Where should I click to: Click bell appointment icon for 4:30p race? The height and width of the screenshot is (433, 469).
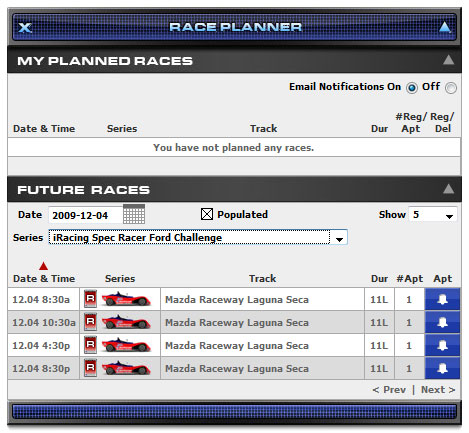point(442,345)
